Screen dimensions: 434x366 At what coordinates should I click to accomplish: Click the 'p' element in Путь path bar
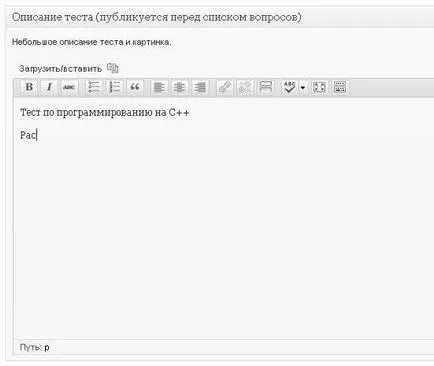pos(47,347)
